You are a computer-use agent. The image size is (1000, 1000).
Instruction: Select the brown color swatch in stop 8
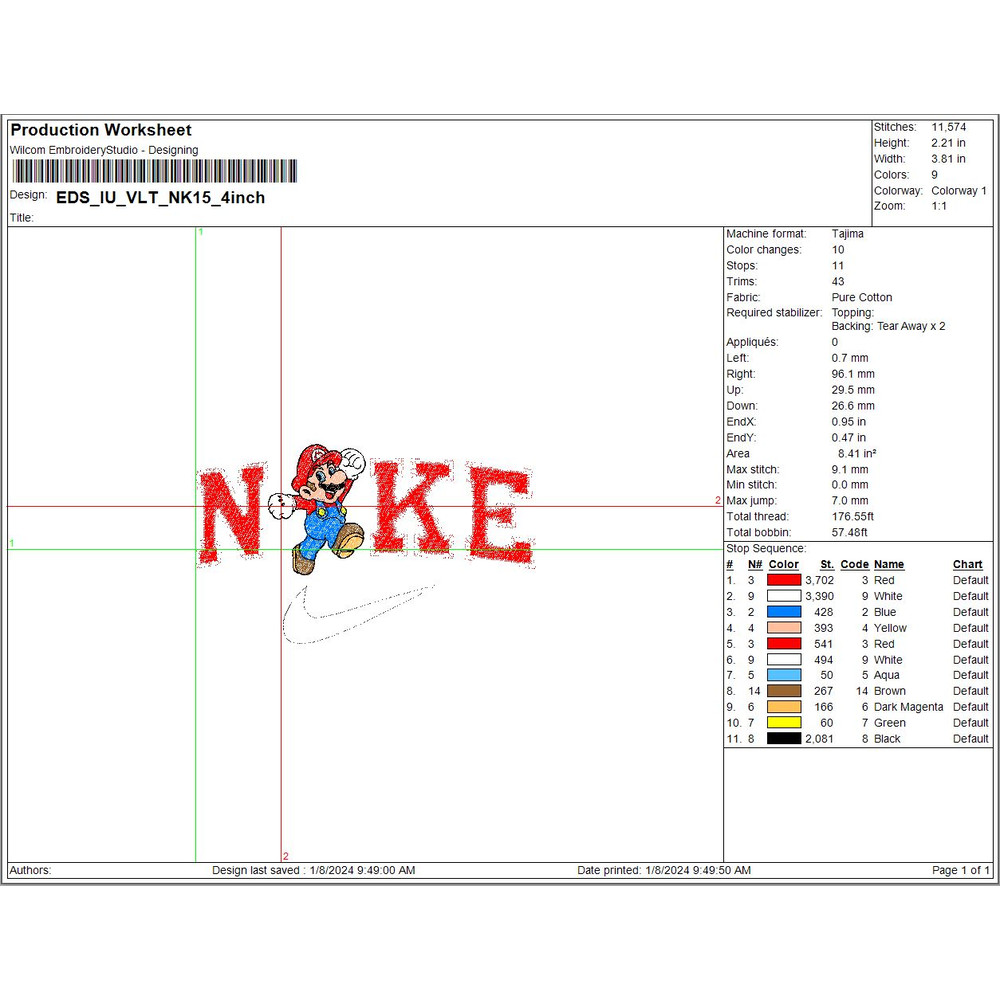tap(783, 691)
